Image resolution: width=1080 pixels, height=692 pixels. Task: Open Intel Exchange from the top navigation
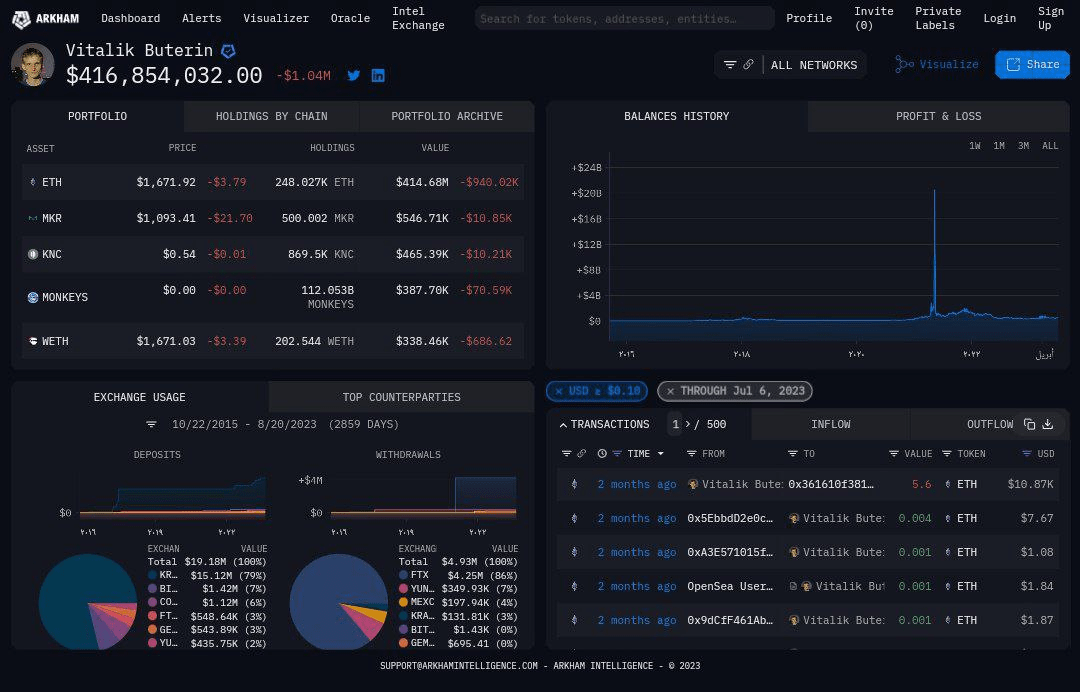[418, 19]
